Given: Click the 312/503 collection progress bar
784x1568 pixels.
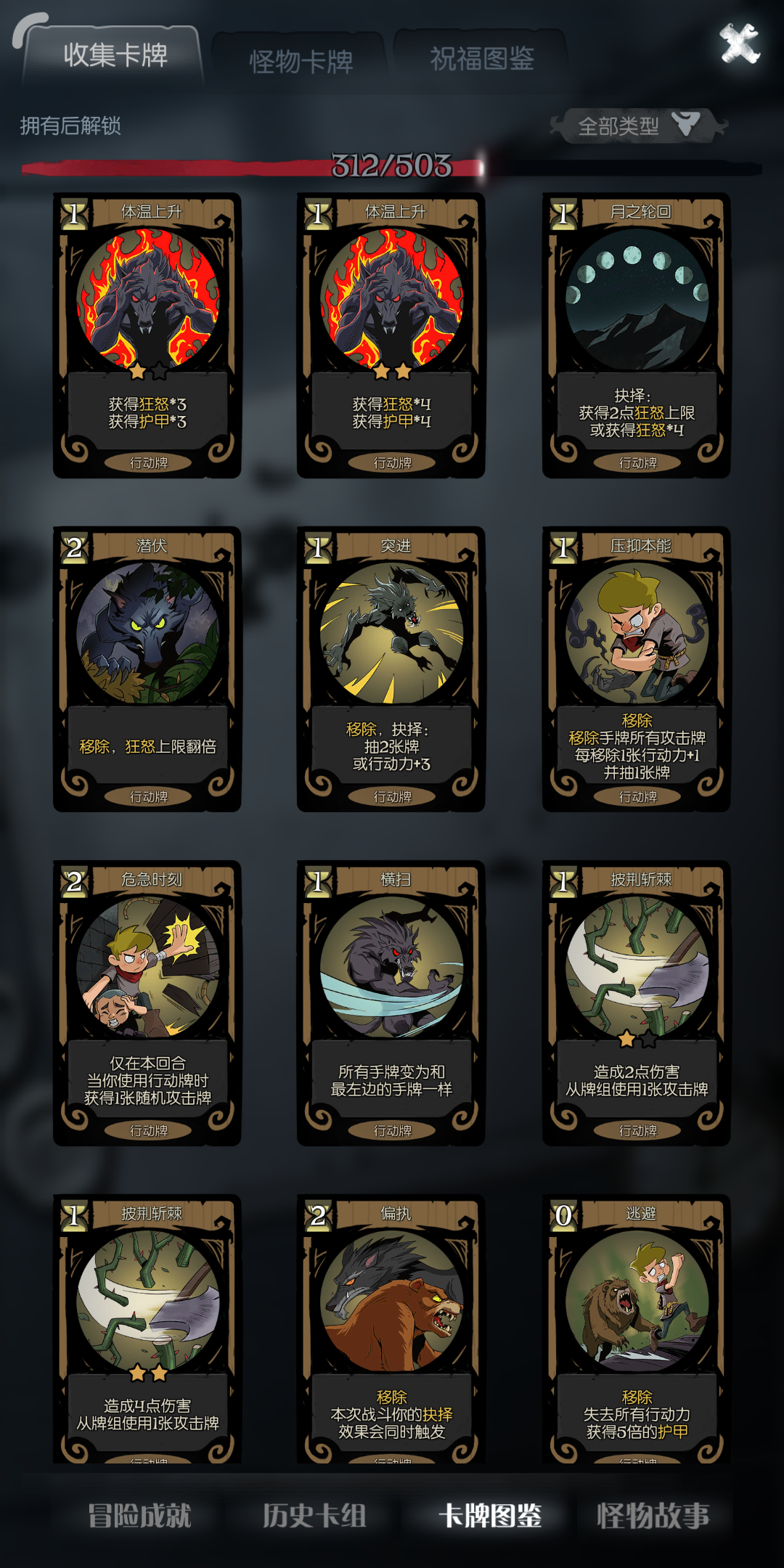Looking at the screenshot, I should coord(392,167).
